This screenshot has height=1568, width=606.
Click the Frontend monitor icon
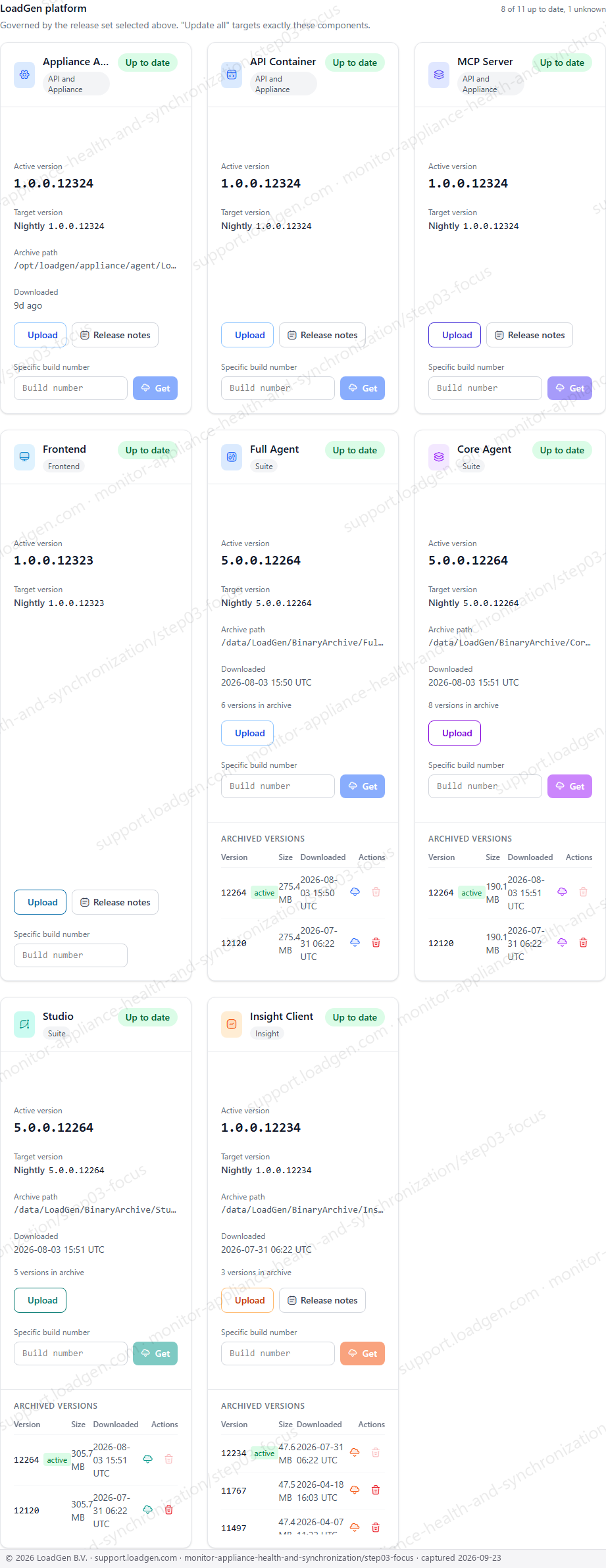(x=24, y=457)
